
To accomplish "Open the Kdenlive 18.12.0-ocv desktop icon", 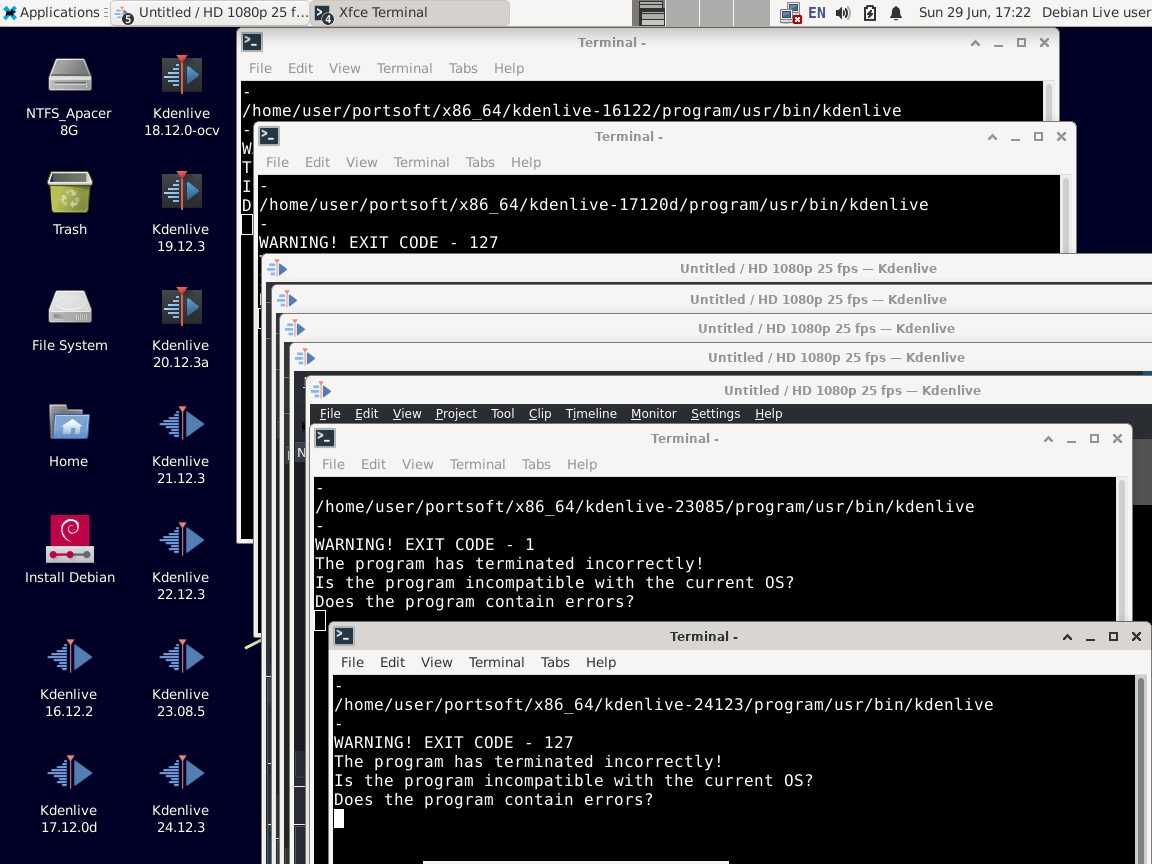I will [x=181, y=96].
